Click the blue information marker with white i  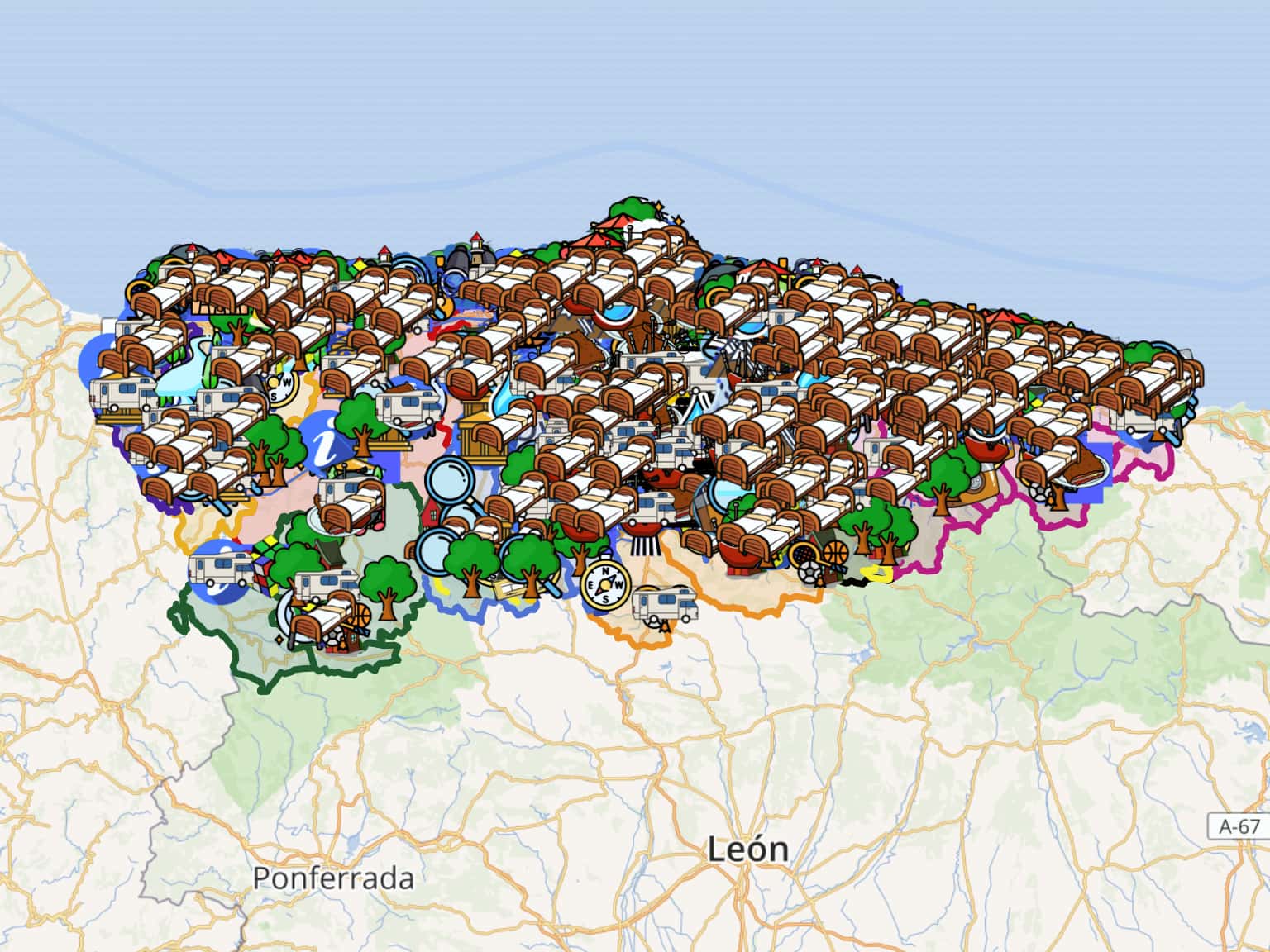click(328, 440)
